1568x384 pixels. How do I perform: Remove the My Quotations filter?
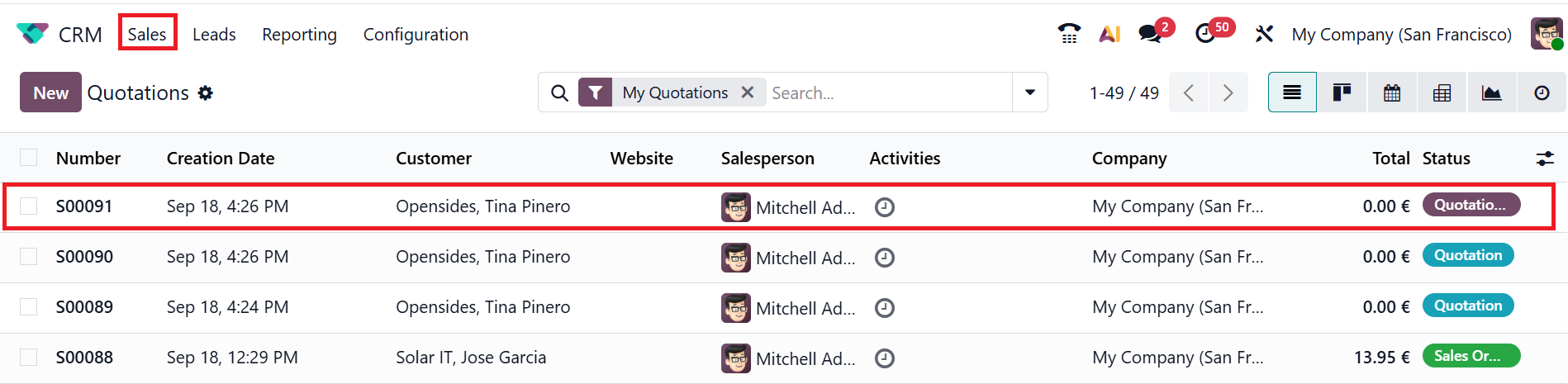(748, 92)
